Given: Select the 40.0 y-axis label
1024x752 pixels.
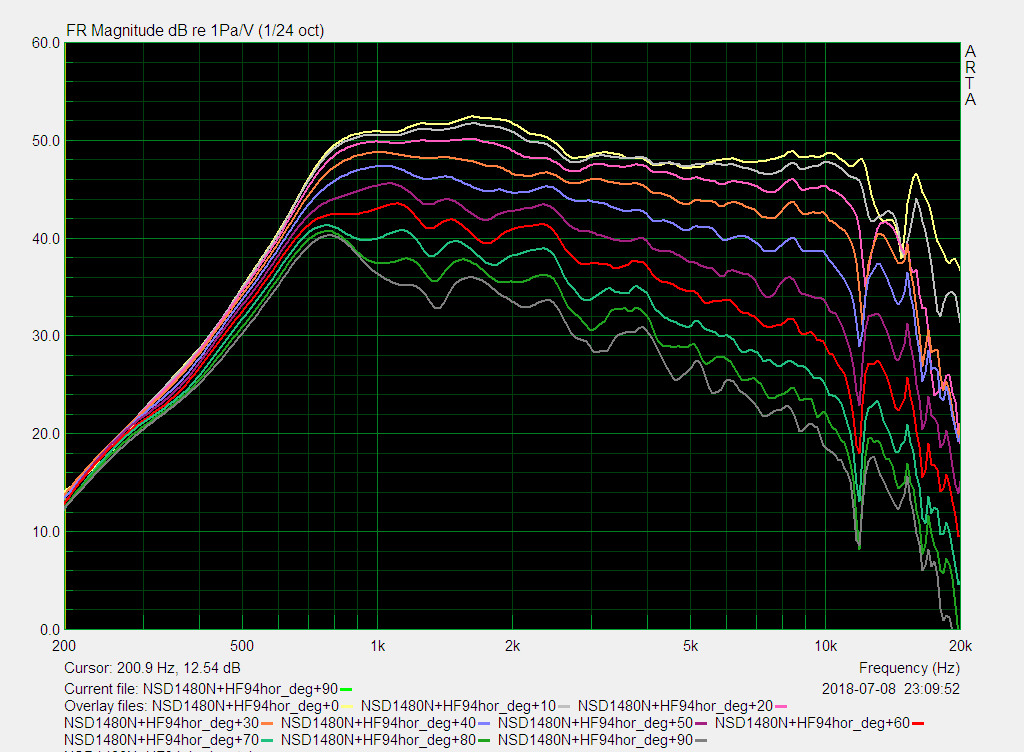Looking at the screenshot, I should (46, 239).
